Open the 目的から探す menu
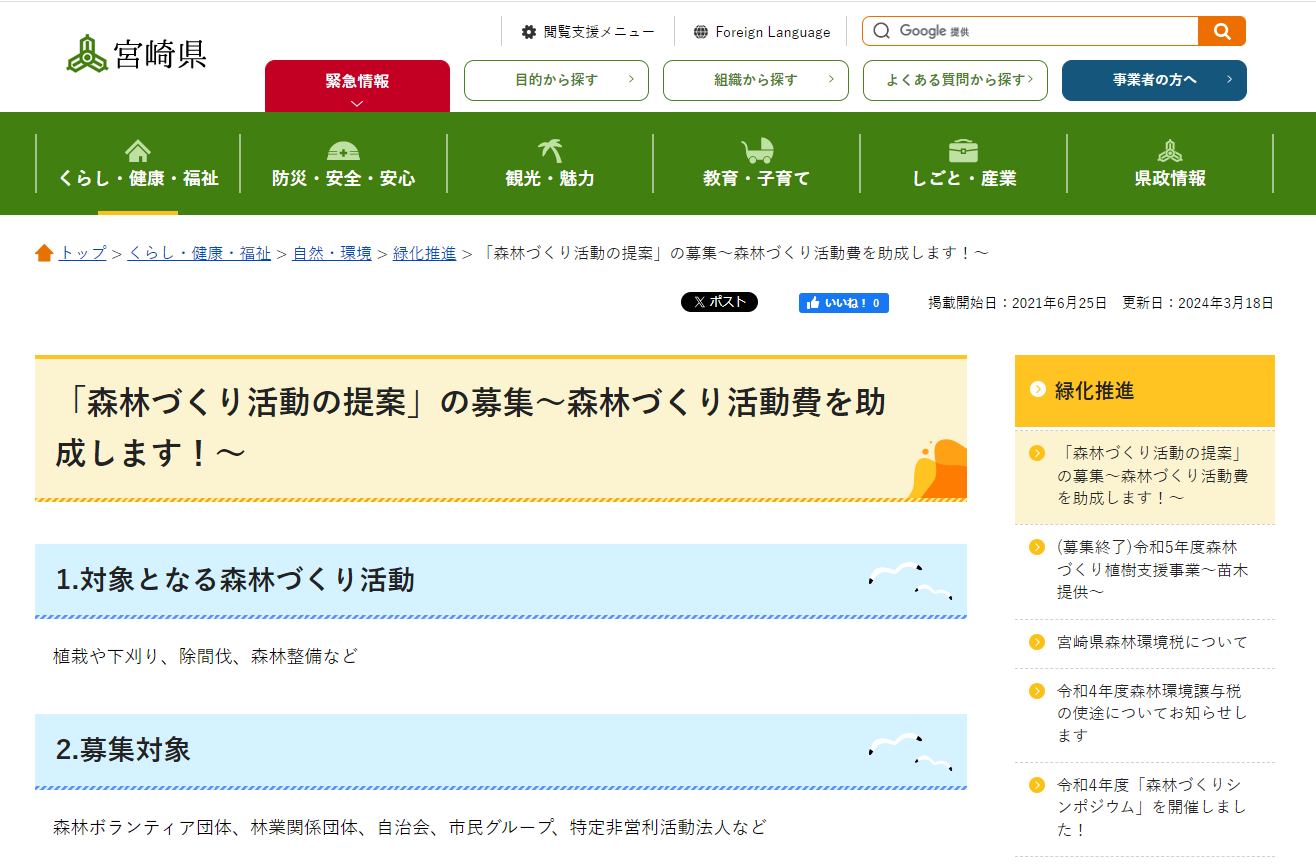This screenshot has height=868, width=1316. coord(556,79)
